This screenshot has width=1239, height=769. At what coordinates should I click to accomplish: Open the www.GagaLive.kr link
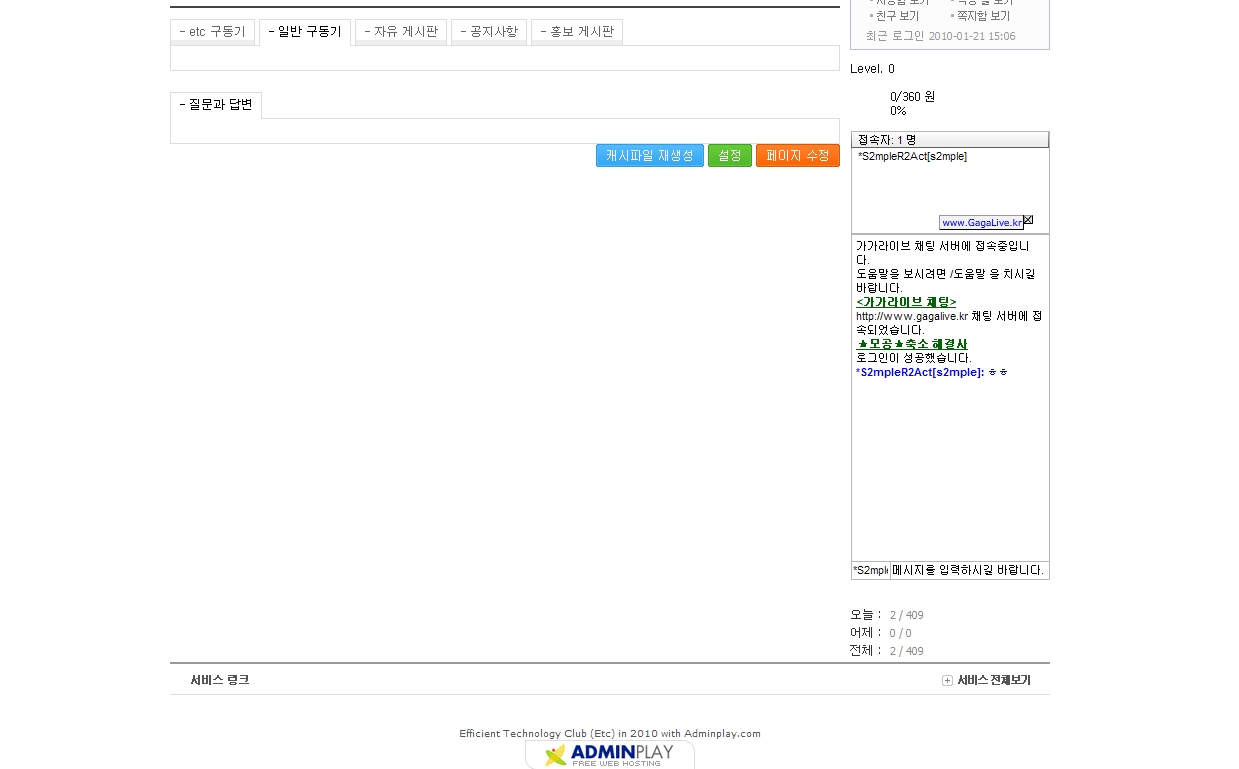pyautogui.click(x=981, y=223)
